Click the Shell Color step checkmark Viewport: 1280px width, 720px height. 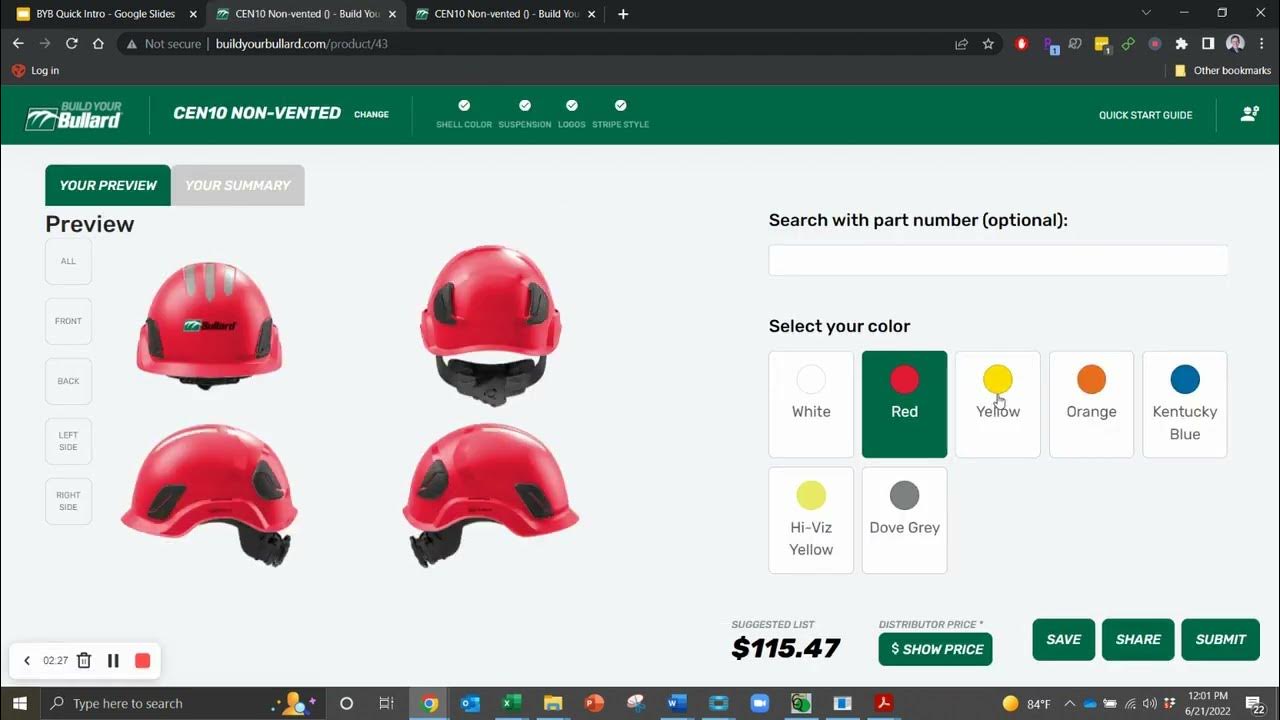pos(464,105)
